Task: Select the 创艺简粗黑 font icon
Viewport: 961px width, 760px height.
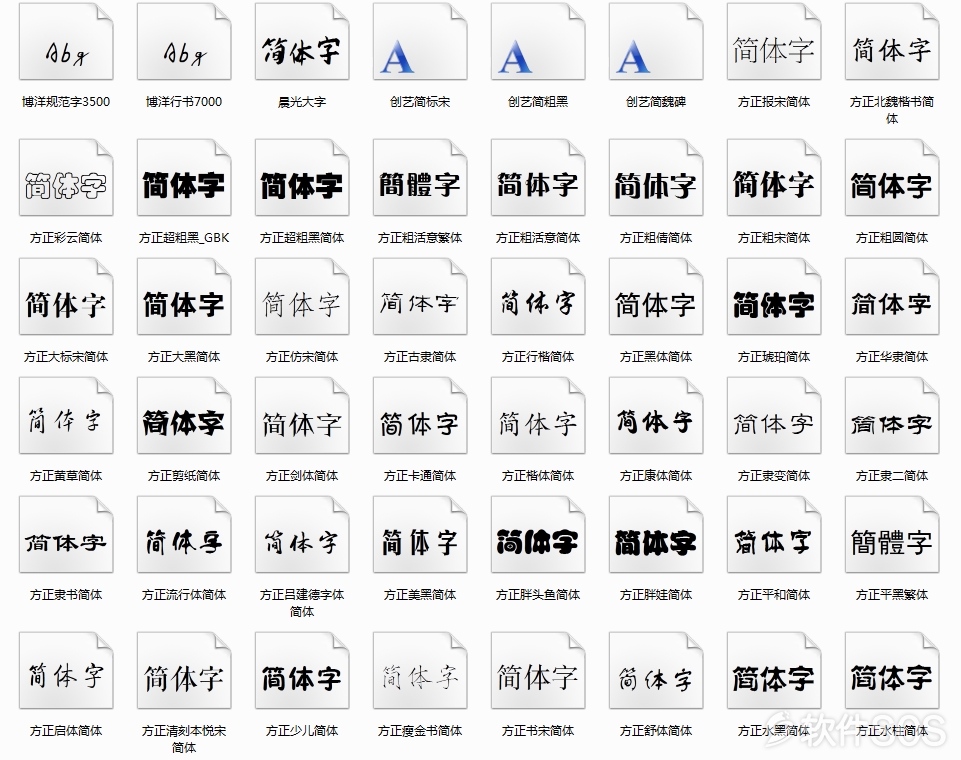Action: [x=538, y=41]
